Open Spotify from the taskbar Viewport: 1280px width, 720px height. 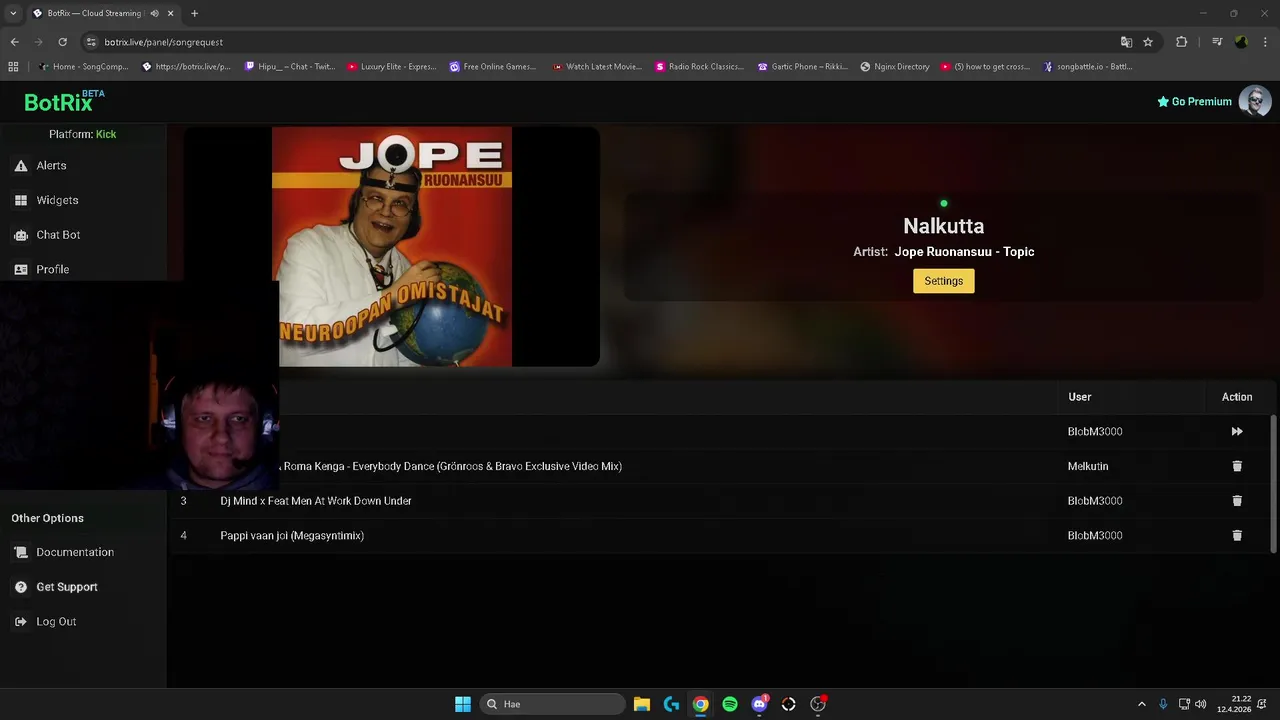pyautogui.click(x=730, y=704)
